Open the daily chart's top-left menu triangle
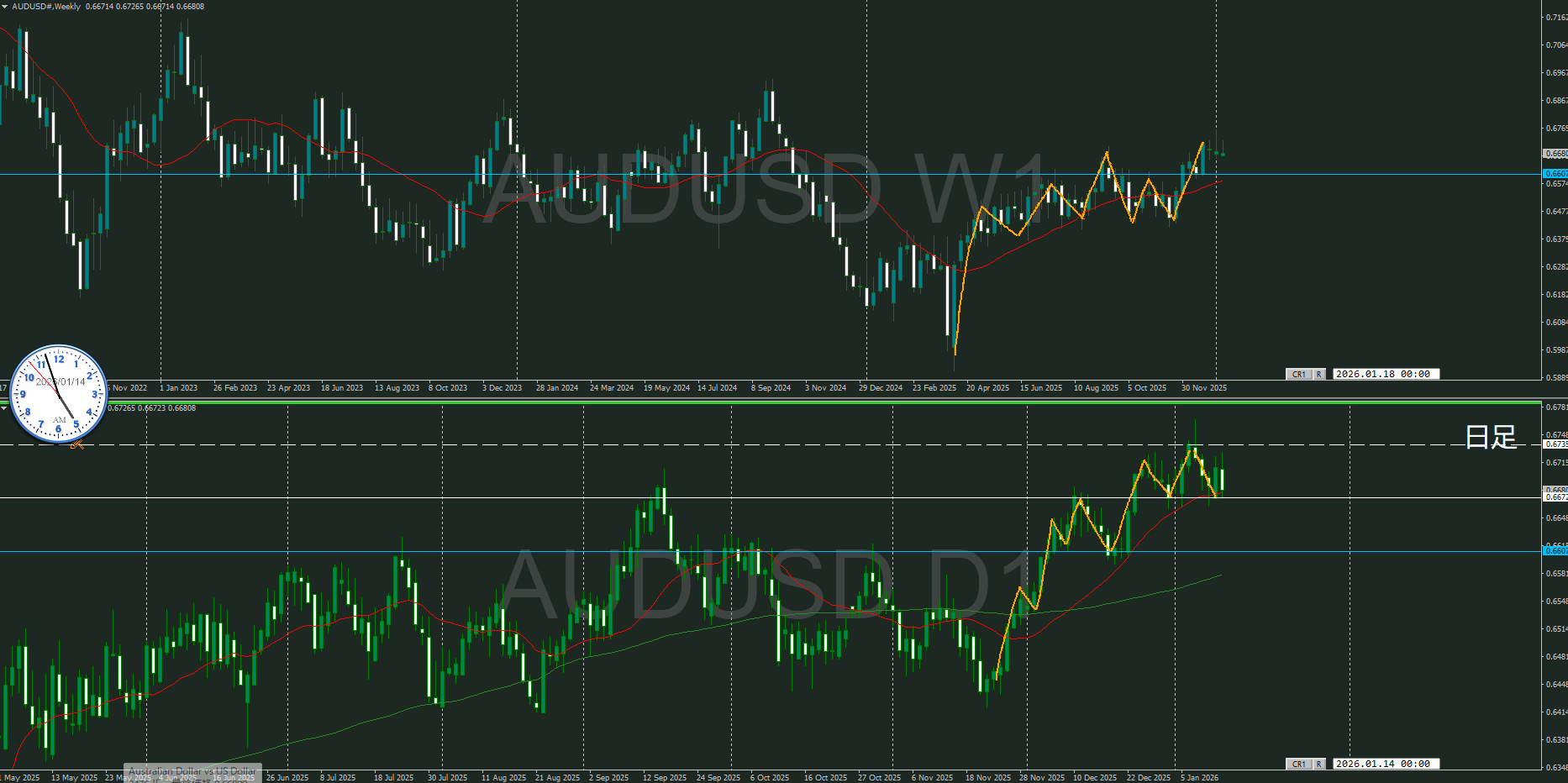Viewport: 1568px width, 783px height. [4, 408]
